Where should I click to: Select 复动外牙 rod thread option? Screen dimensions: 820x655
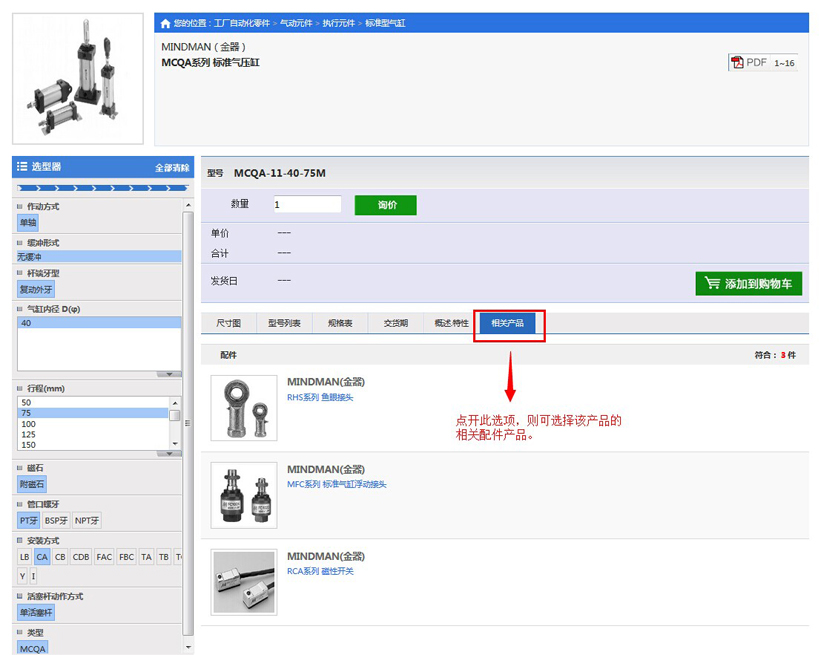[36, 289]
